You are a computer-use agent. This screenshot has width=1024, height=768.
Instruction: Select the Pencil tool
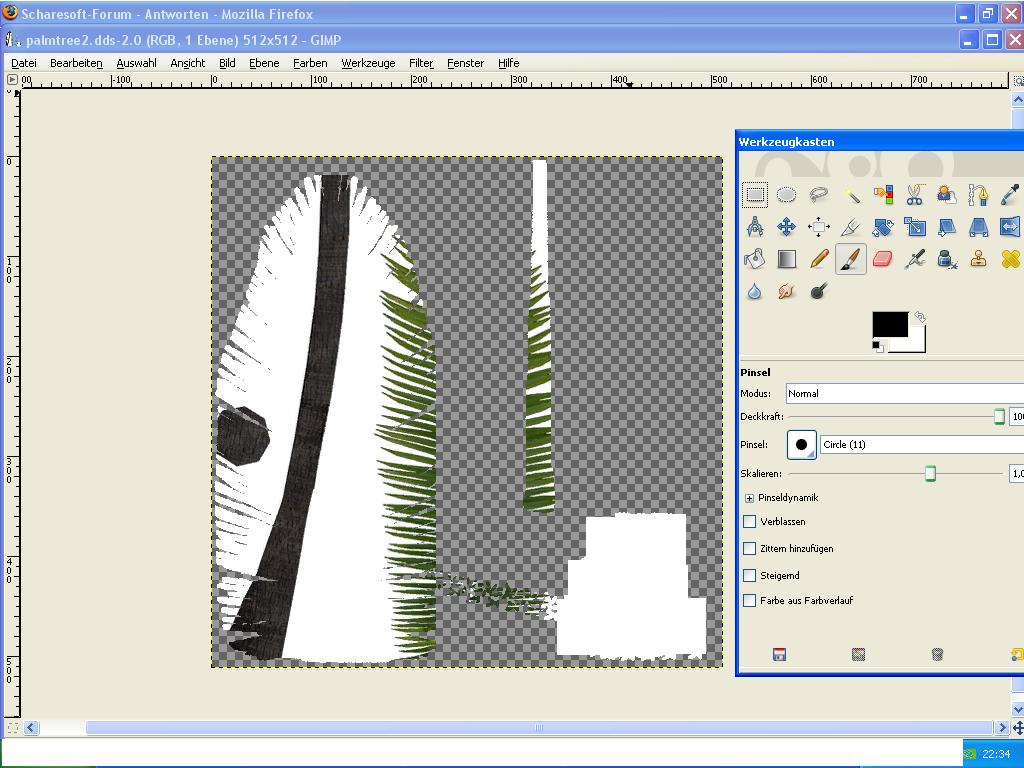tap(819, 259)
